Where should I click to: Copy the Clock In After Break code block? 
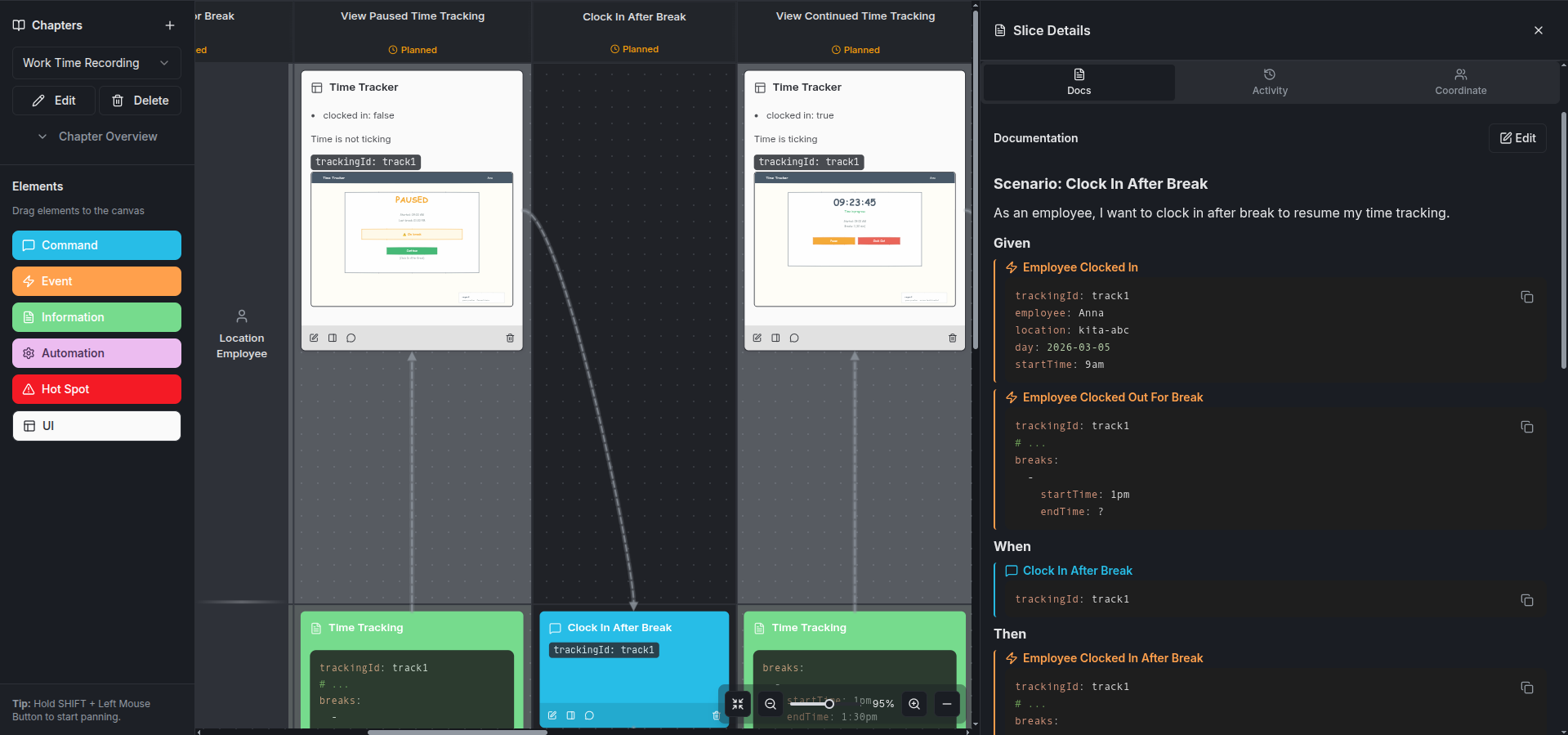(x=1526, y=600)
